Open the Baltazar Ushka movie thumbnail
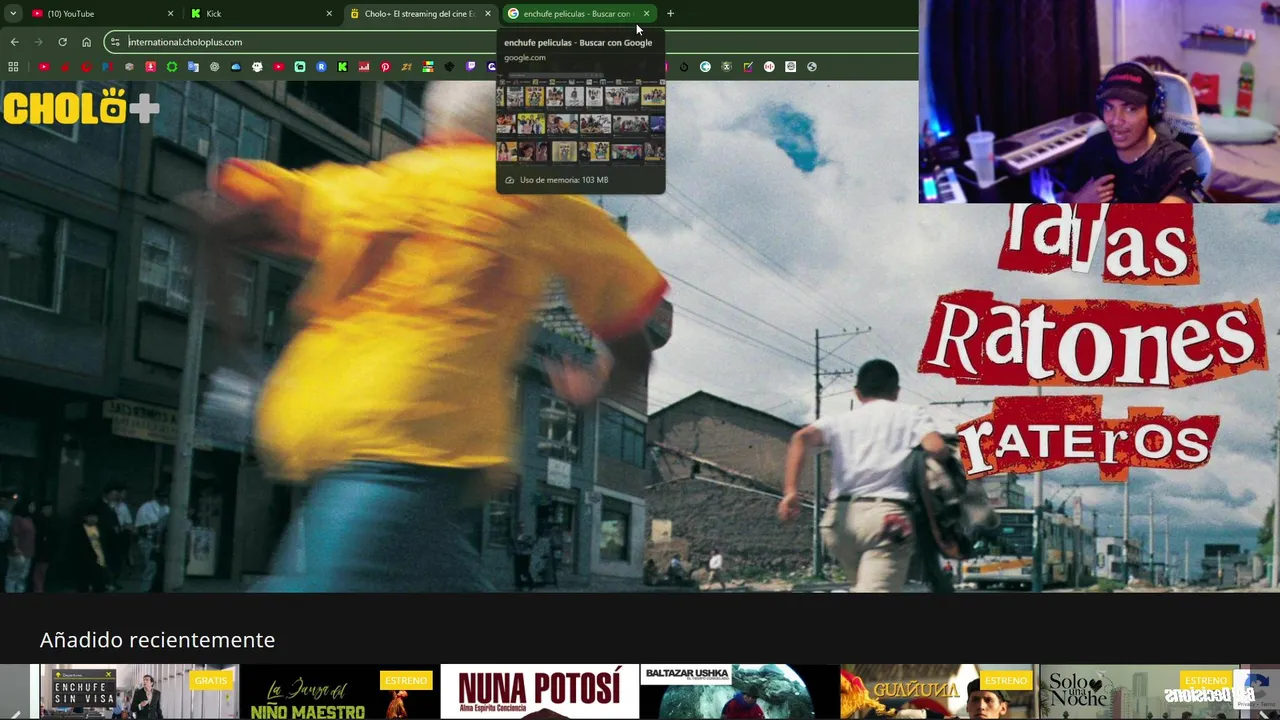1280x720 pixels. (x=739, y=692)
